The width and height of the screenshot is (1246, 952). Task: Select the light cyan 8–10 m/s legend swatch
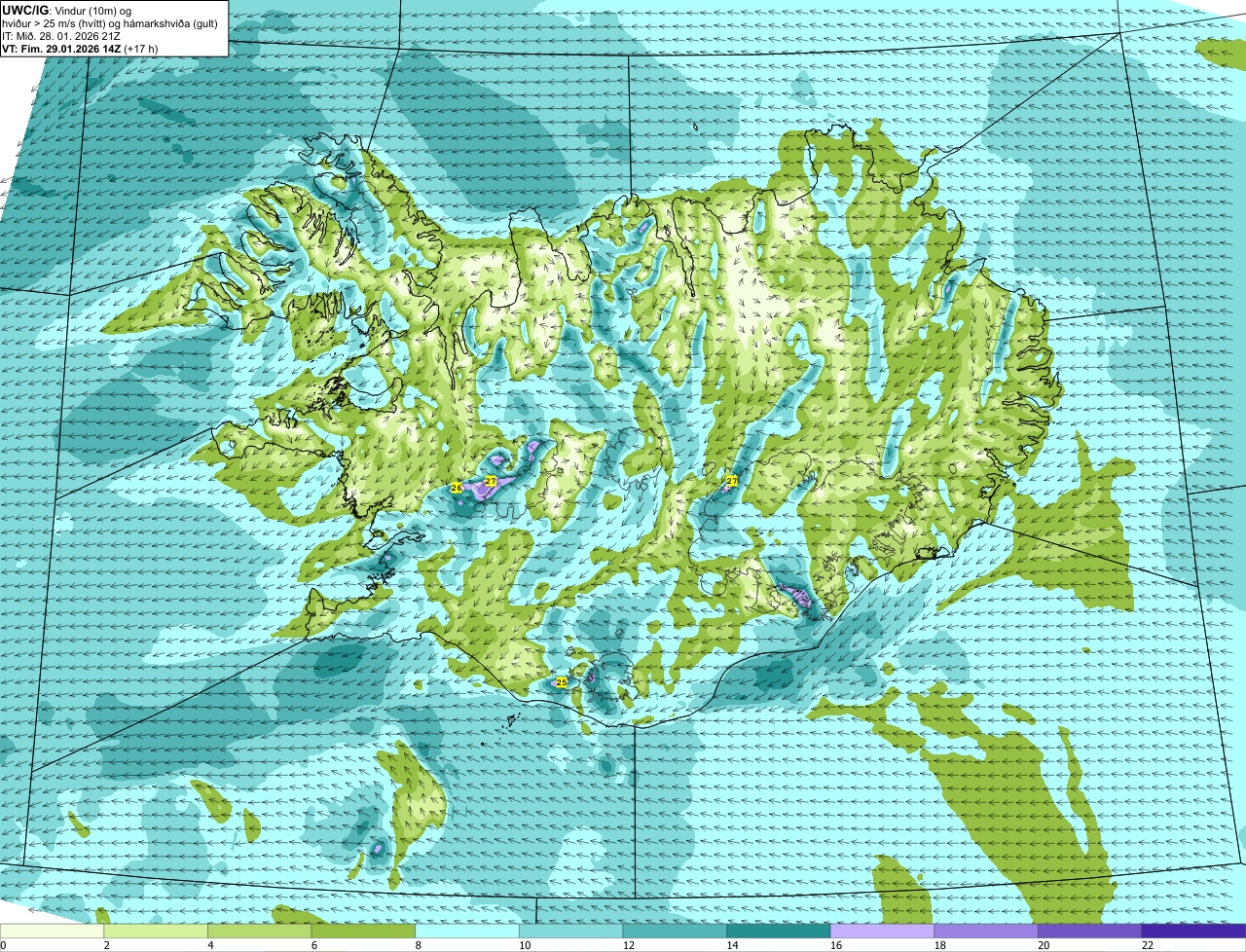[466, 931]
